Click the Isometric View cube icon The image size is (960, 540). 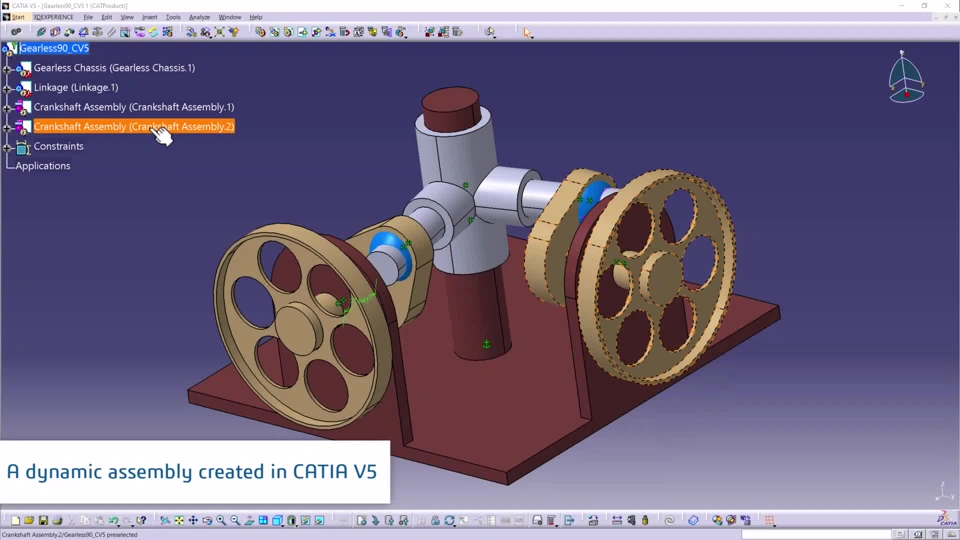pyautogui.click(x=277, y=520)
